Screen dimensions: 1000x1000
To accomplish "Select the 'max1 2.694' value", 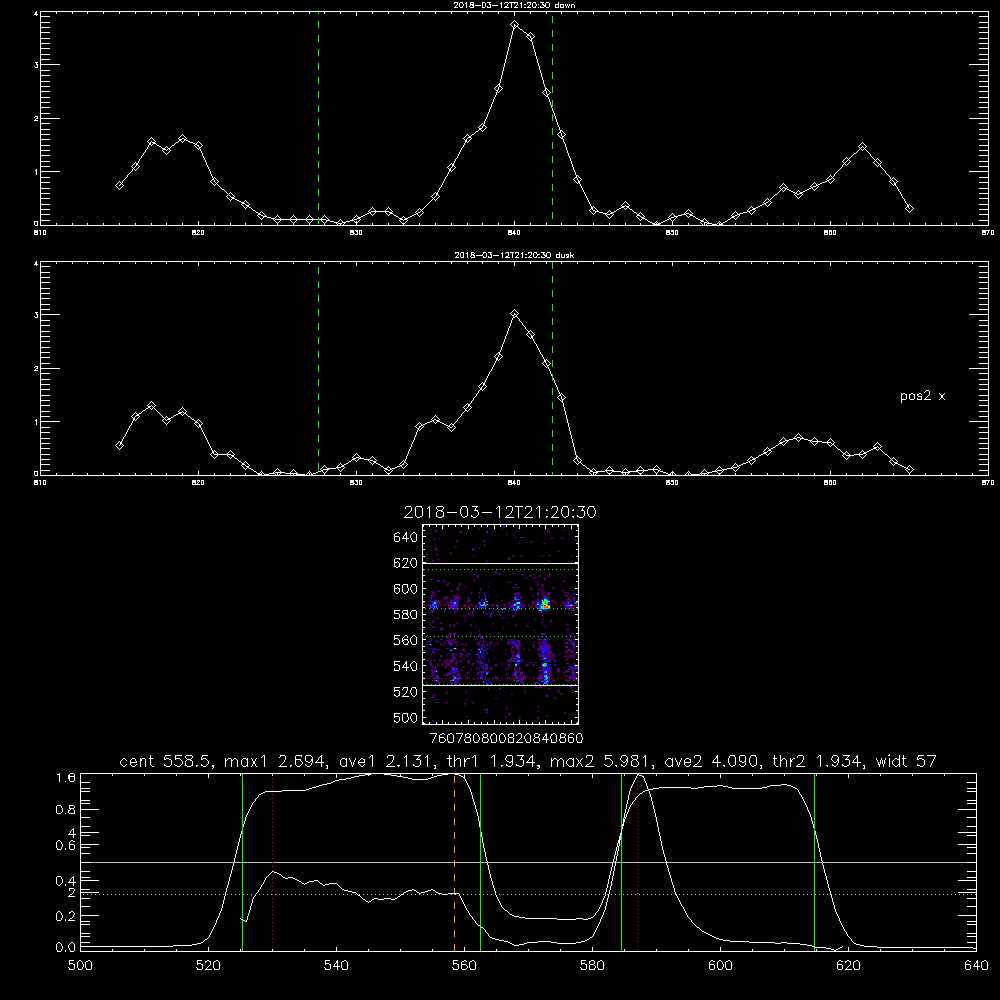I will [276, 761].
